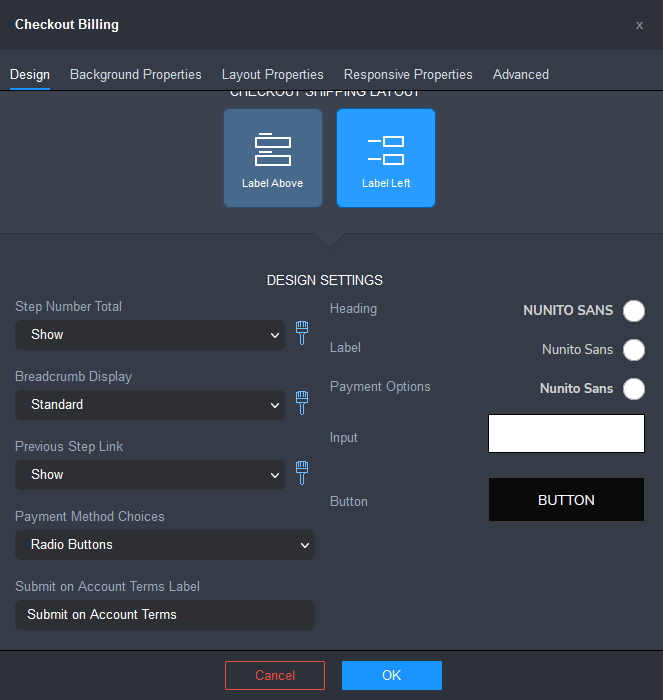Image resolution: width=663 pixels, height=700 pixels.
Task: Switch to the Background Properties tab
Action: click(136, 75)
